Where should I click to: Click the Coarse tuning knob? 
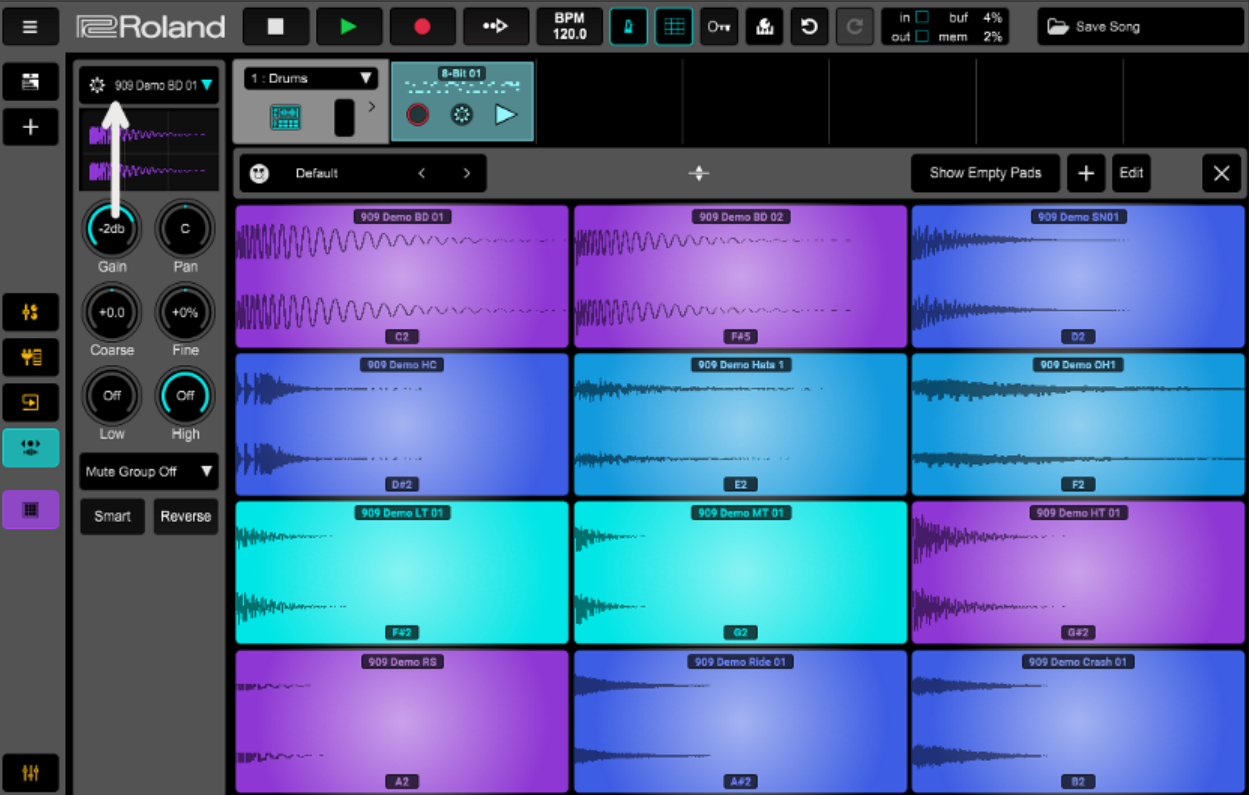[x=111, y=312]
